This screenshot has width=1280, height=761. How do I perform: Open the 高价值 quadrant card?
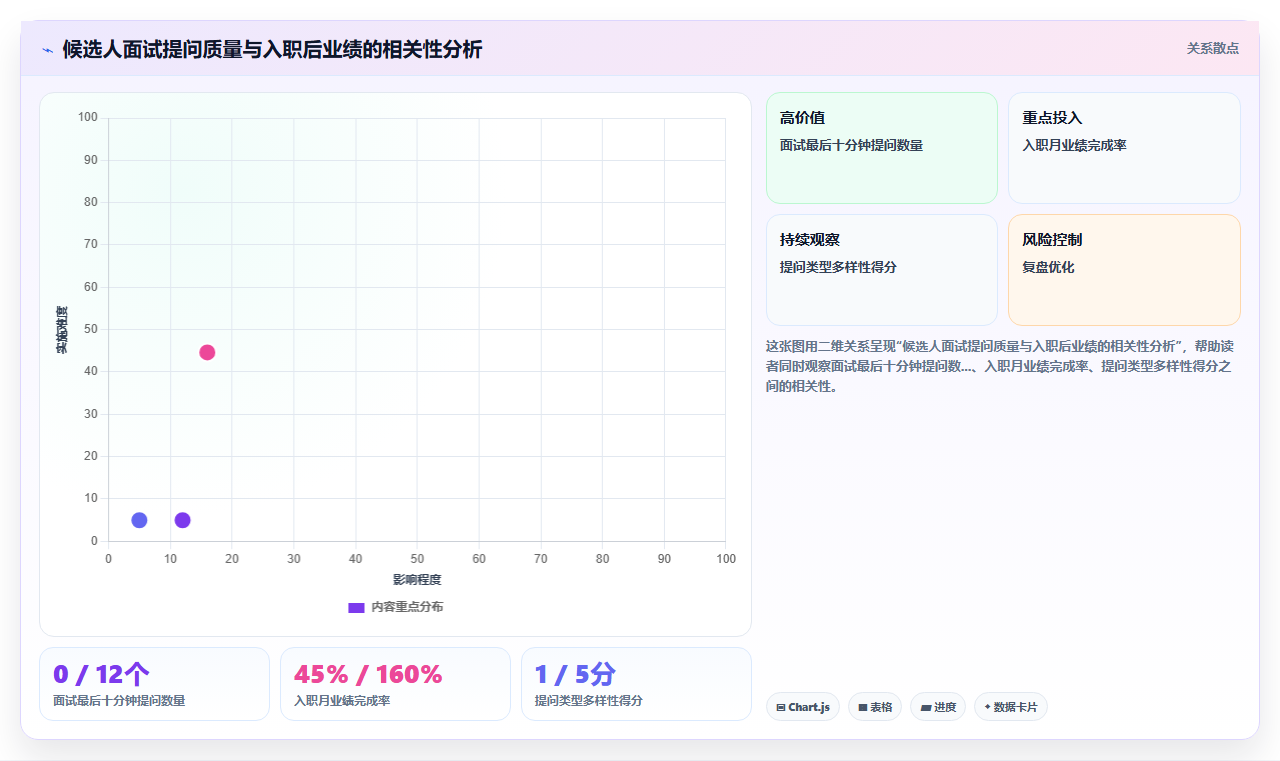click(x=882, y=148)
